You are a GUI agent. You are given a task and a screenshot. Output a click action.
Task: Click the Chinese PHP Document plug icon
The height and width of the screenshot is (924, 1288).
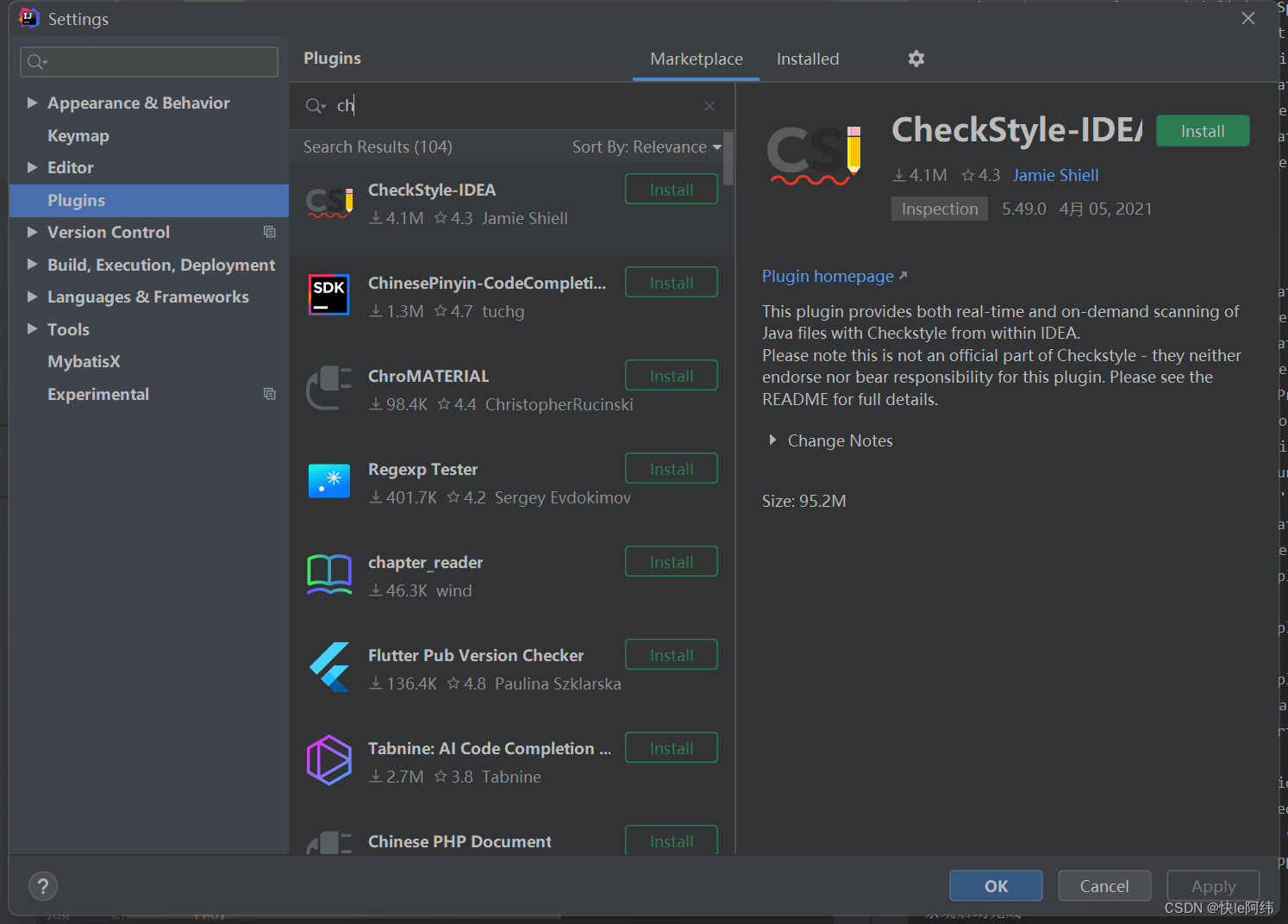point(329,842)
